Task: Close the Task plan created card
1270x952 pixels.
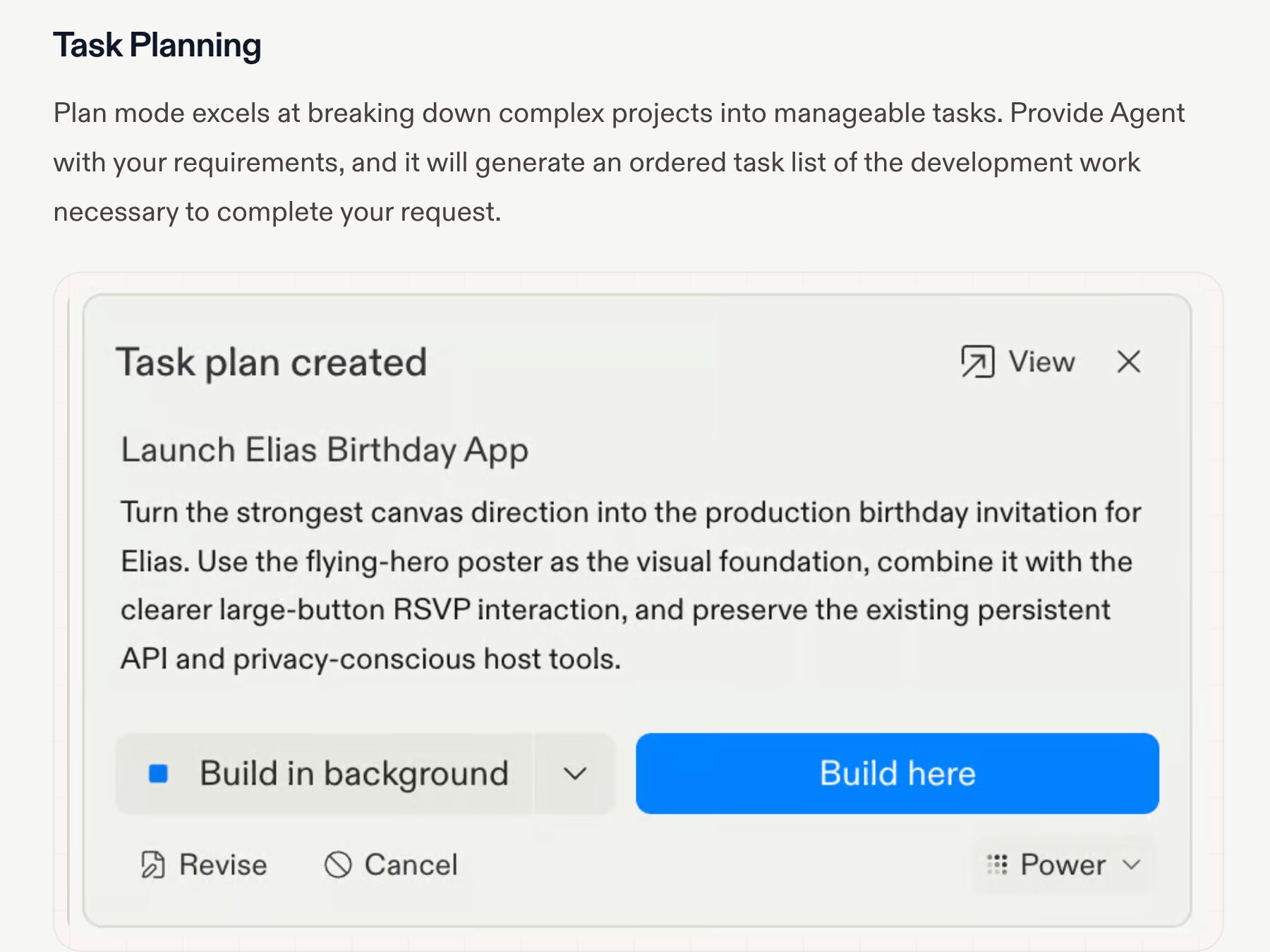Action: (x=1128, y=362)
